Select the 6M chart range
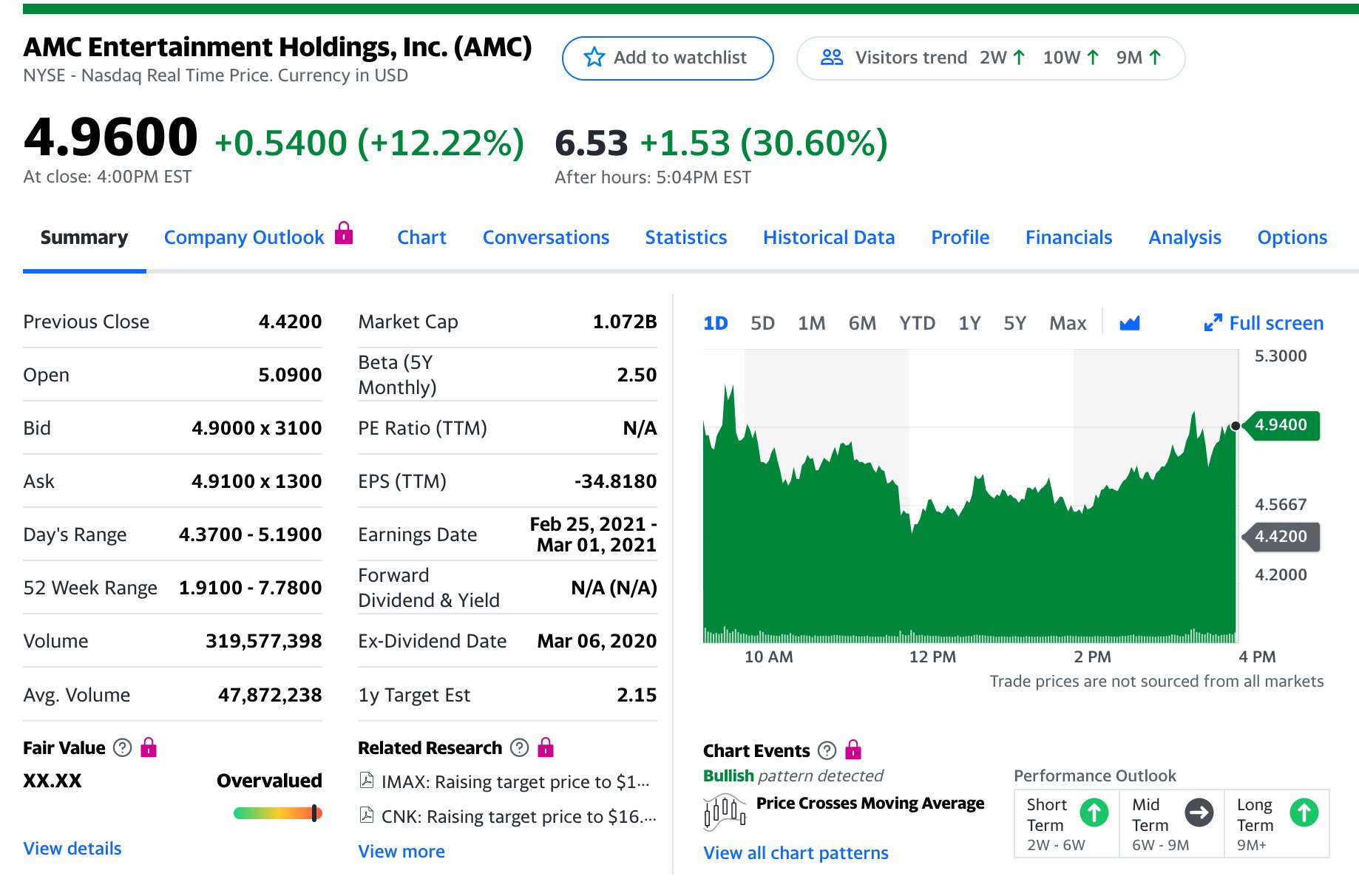Image resolution: width=1359 pixels, height=896 pixels. 862,323
